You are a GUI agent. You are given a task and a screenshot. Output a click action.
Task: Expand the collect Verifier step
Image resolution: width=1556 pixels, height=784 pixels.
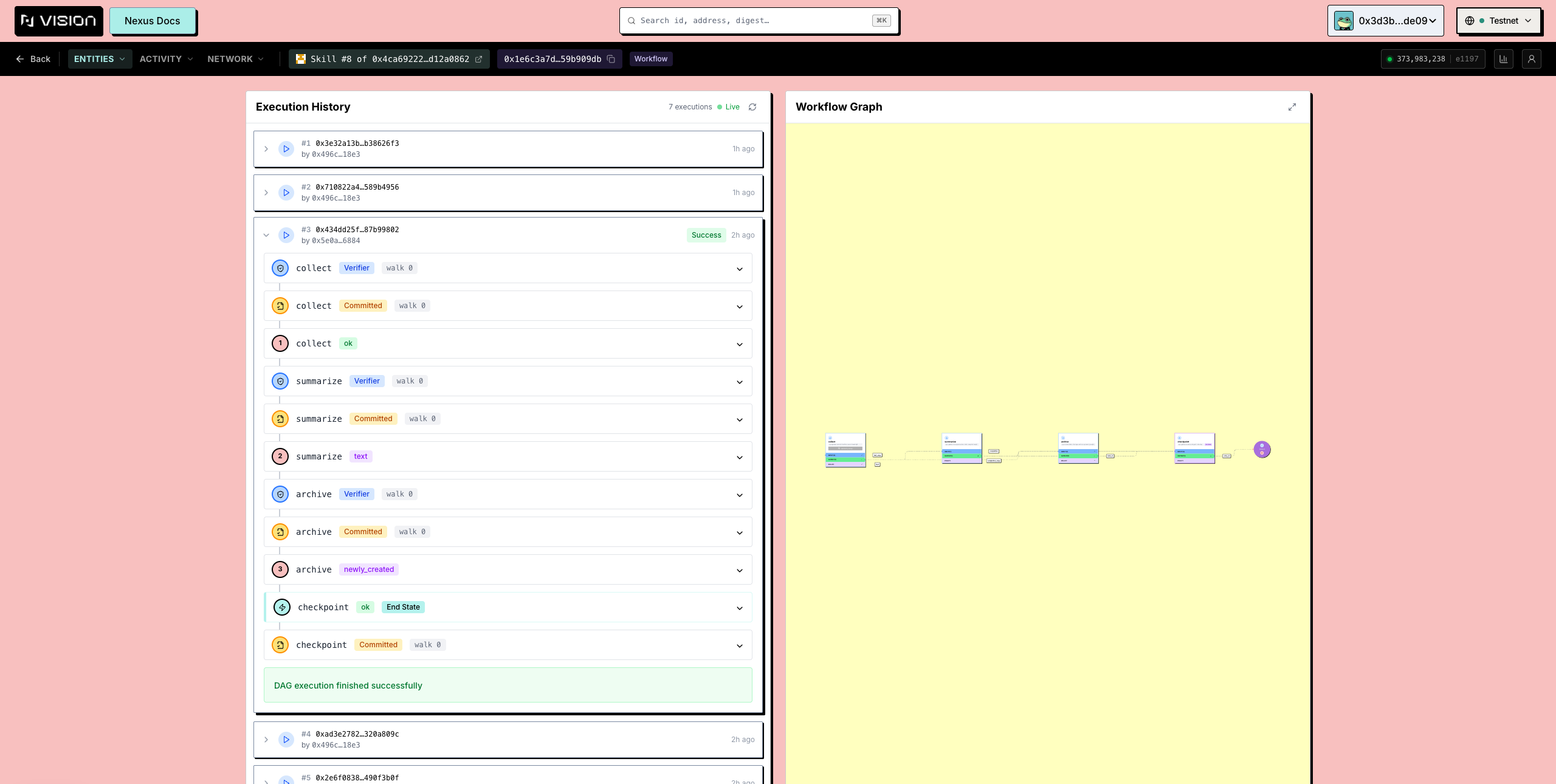(740, 269)
